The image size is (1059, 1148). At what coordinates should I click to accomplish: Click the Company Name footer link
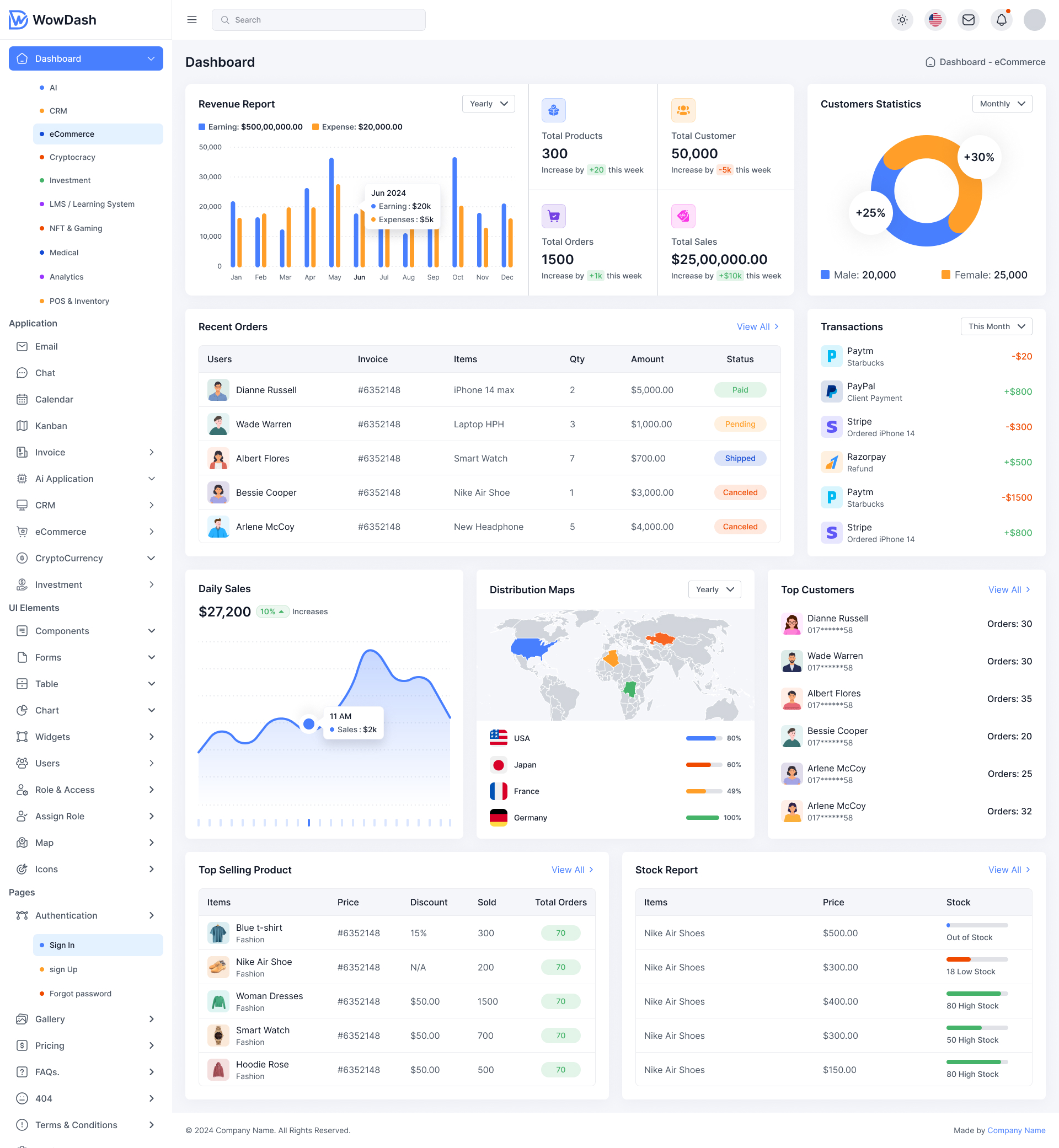pyautogui.click(x=1016, y=1130)
